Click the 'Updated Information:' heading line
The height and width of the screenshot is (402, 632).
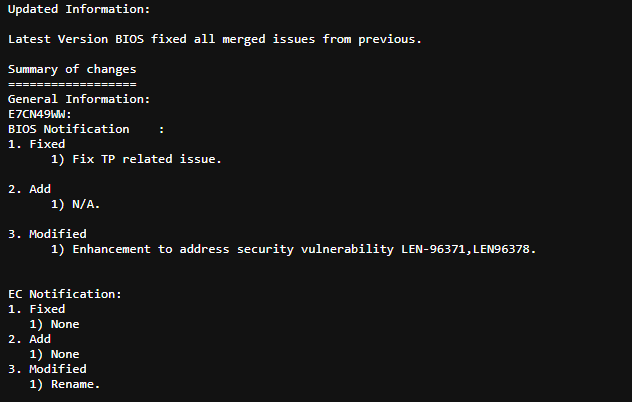click(79, 9)
